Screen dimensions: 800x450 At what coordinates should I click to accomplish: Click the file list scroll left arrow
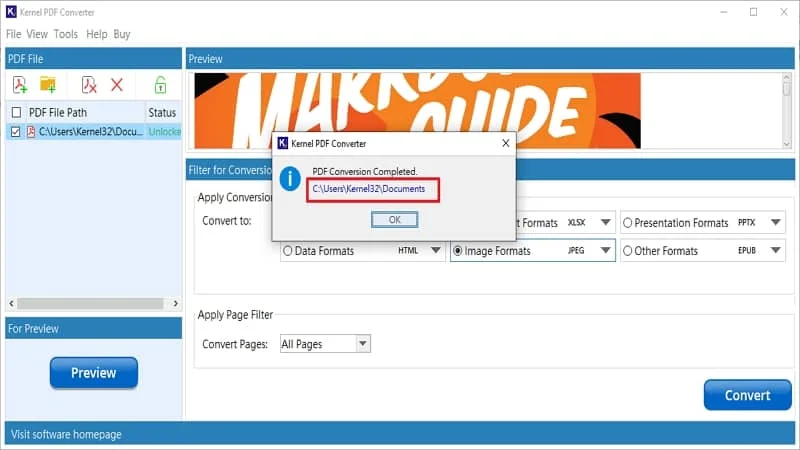tap(11, 304)
